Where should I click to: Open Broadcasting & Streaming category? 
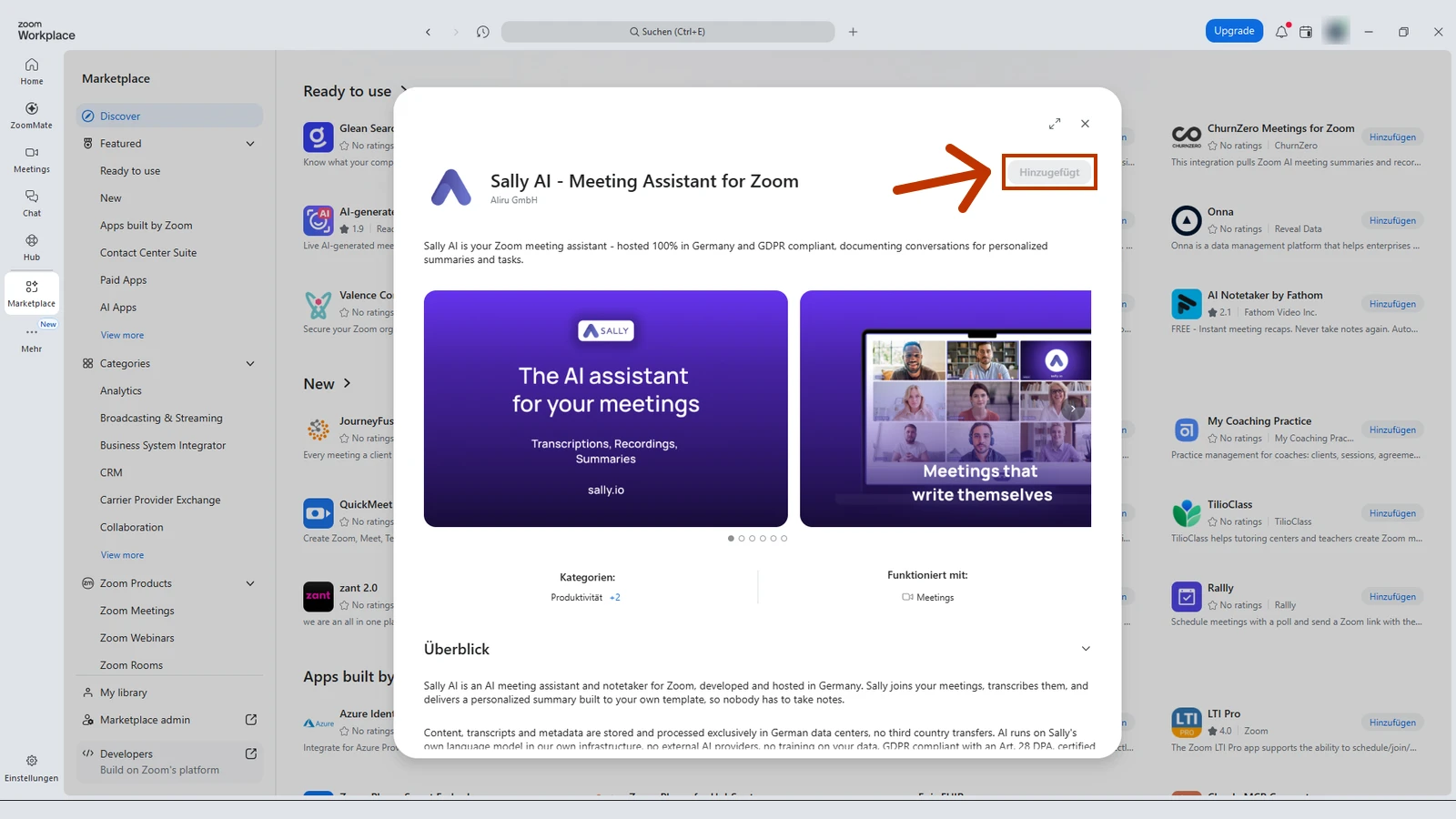click(161, 419)
